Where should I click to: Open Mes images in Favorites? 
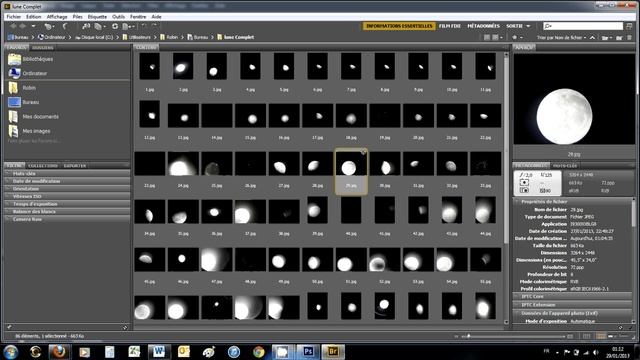pos(36,131)
